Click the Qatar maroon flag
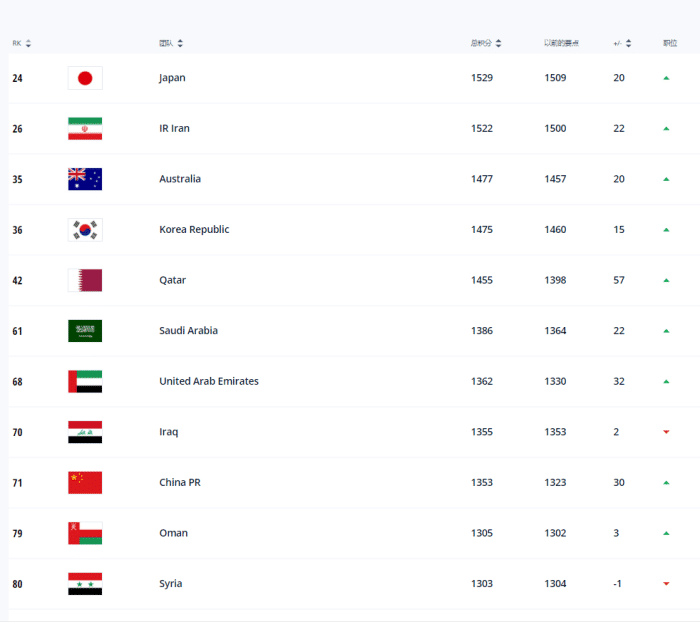This screenshot has width=700, height=622. click(85, 280)
